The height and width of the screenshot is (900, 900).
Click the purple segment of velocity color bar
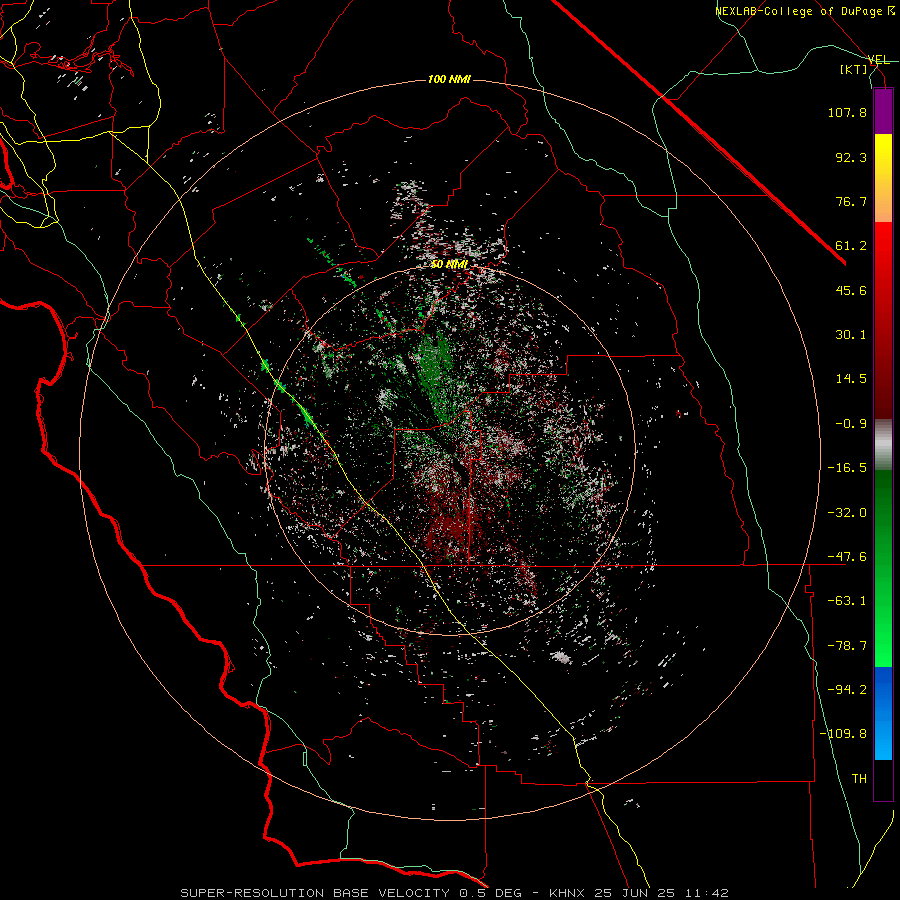point(883,111)
